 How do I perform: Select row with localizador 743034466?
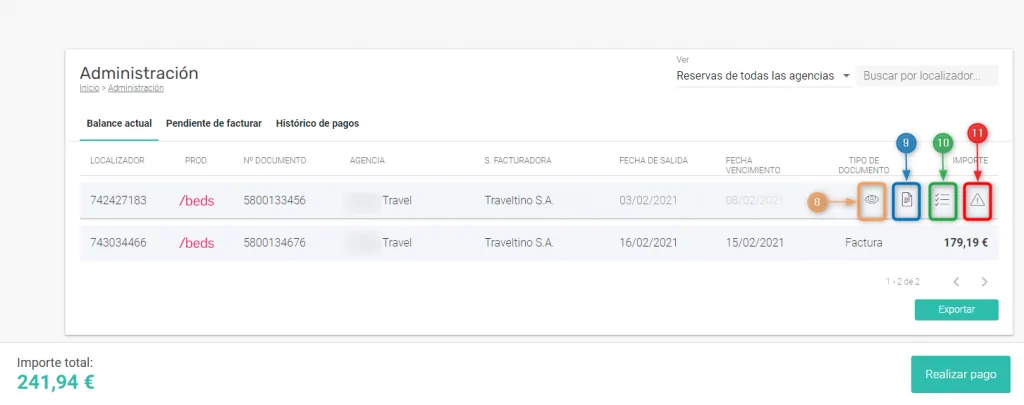click(x=118, y=243)
